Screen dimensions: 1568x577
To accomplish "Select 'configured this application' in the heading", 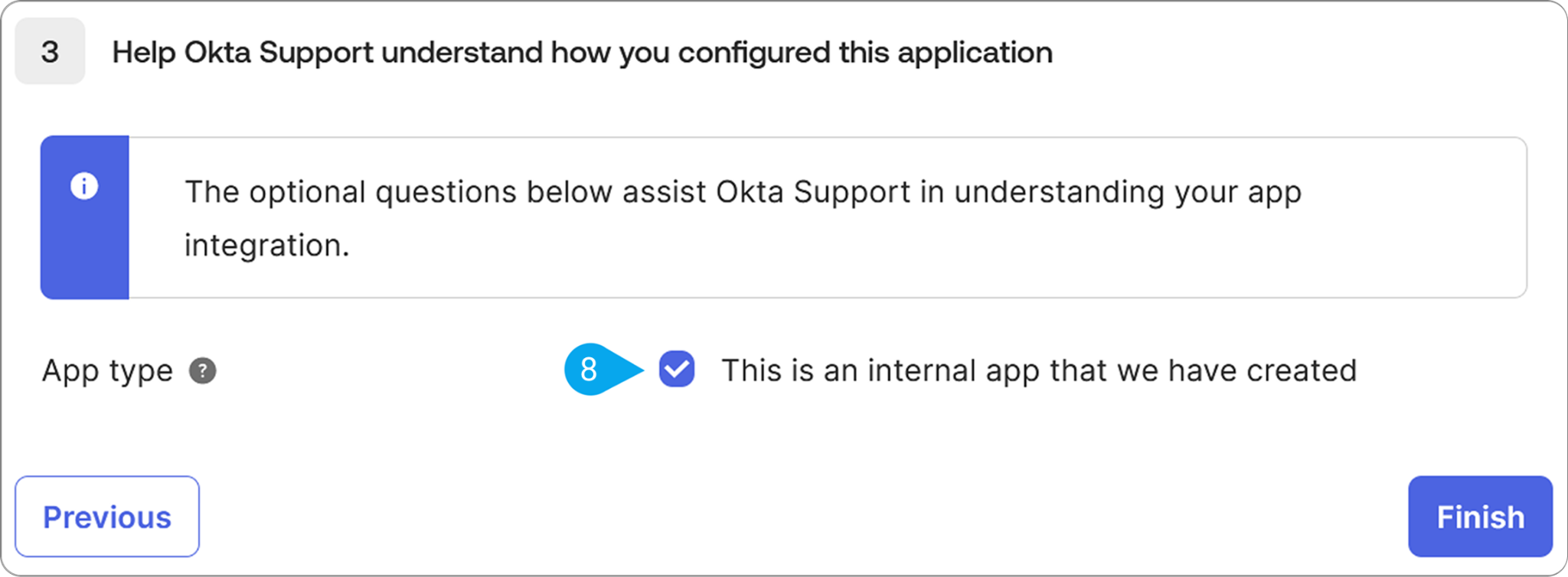I will pos(865,53).
